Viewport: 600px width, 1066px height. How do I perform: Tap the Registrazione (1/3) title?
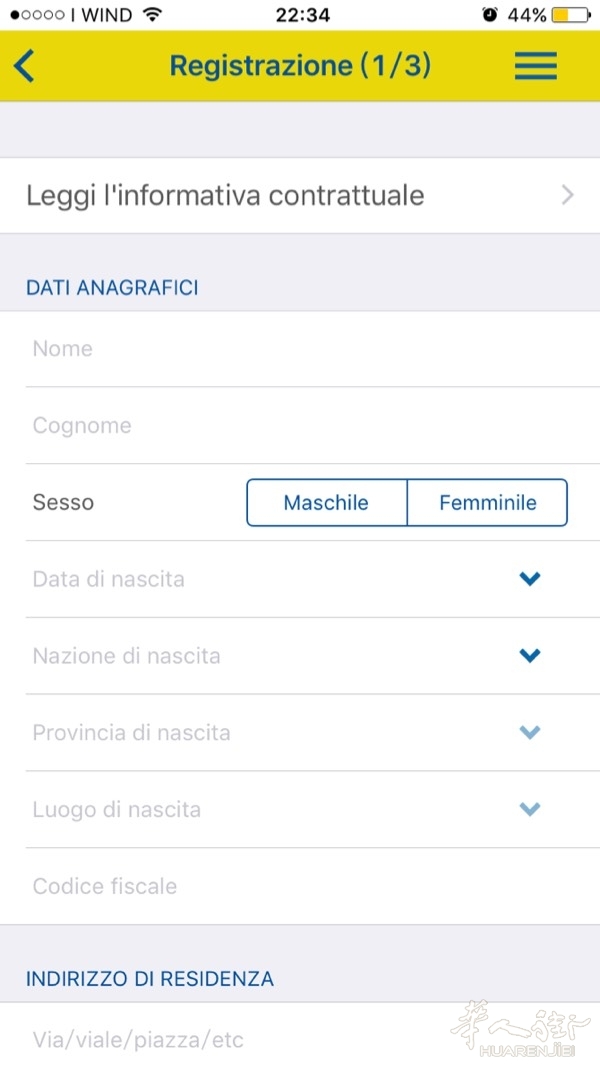tap(300, 66)
